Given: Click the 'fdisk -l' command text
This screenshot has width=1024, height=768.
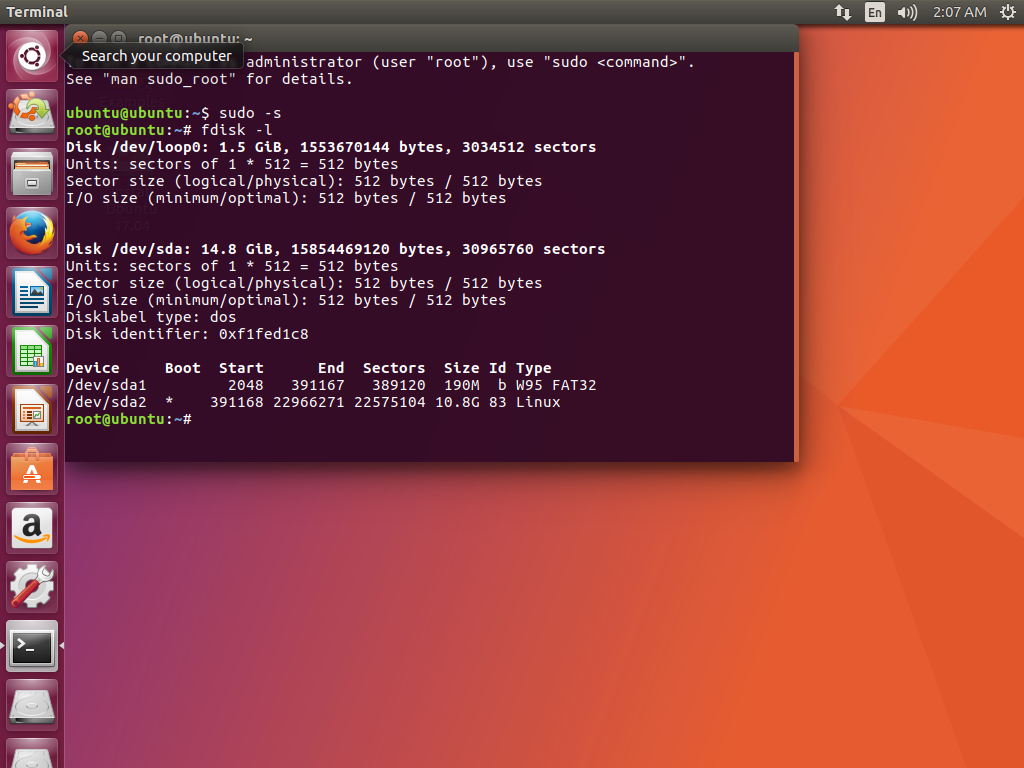Looking at the screenshot, I should pyautogui.click(x=236, y=130).
